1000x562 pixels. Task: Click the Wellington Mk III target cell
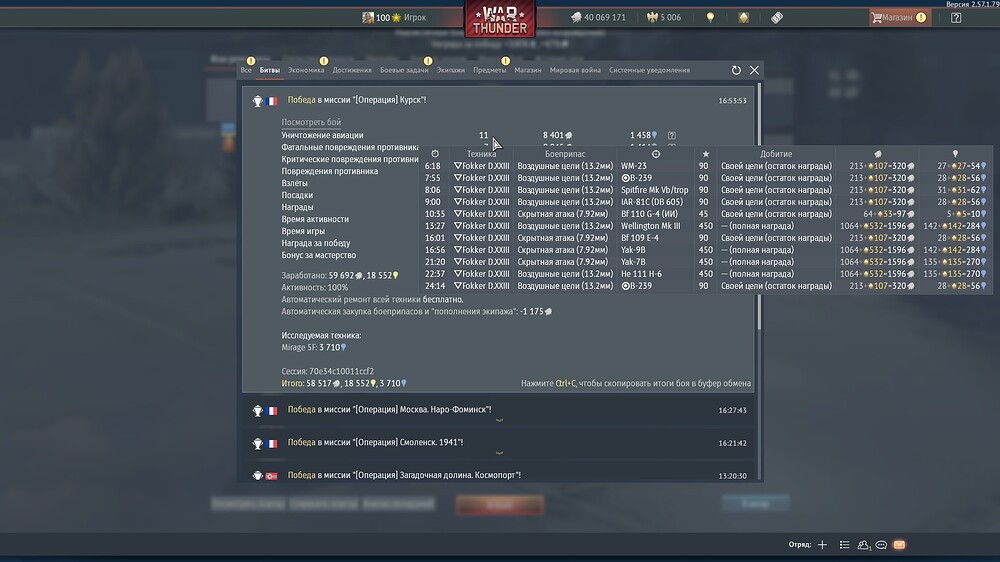point(651,226)
